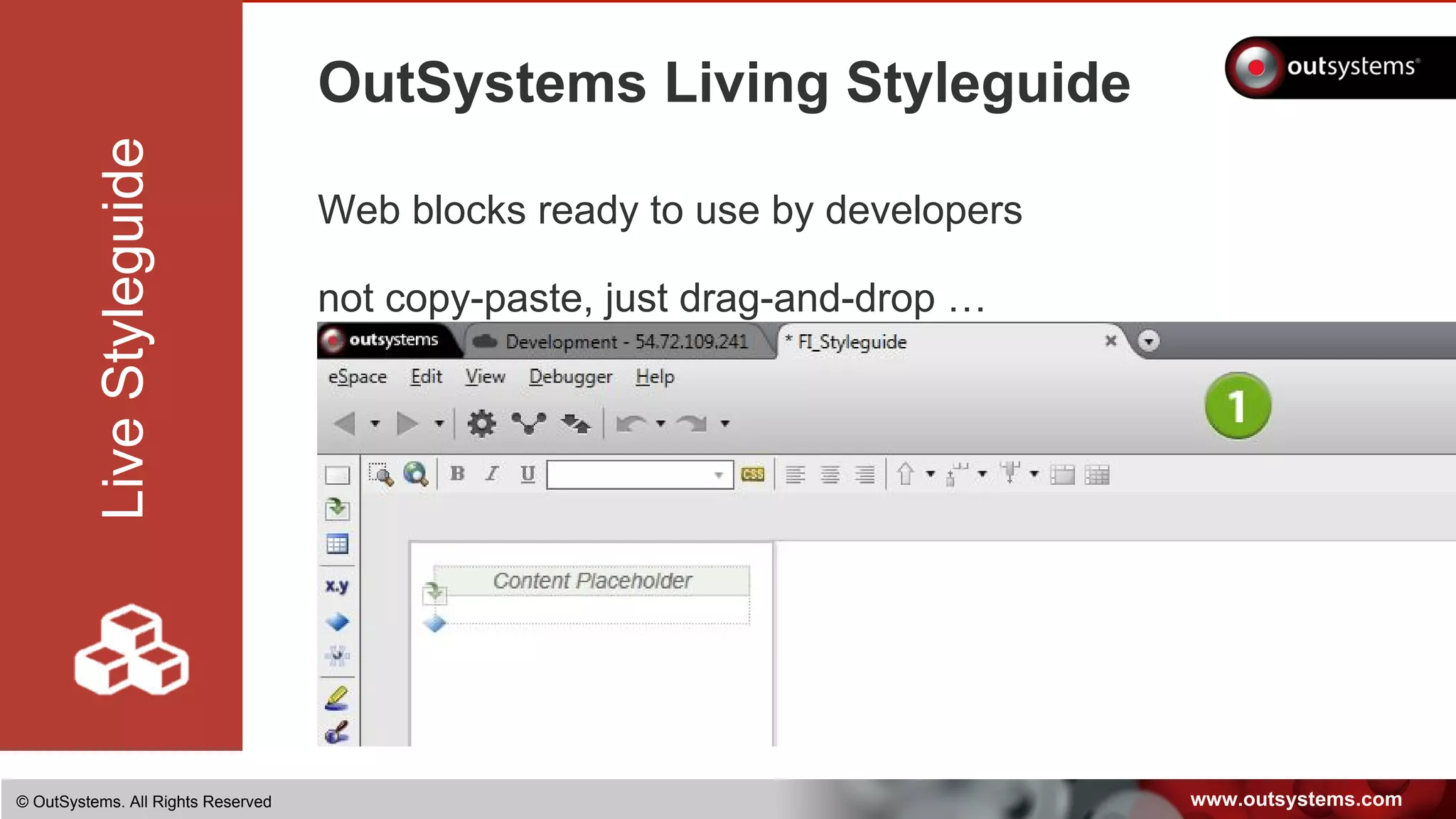
Task: Click the up arrow select-parent icon
Action: 906,474
